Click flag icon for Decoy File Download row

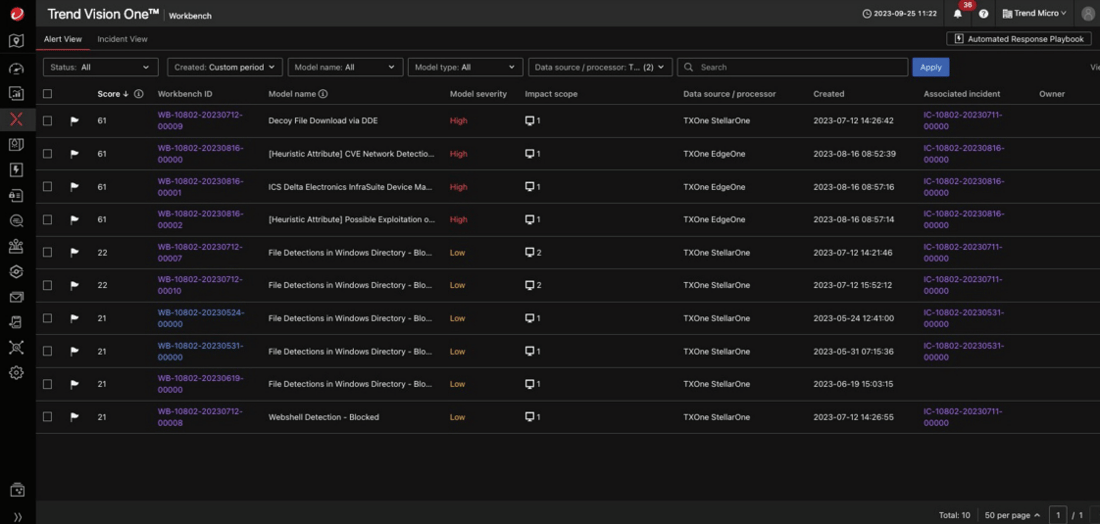coord(74,121)
